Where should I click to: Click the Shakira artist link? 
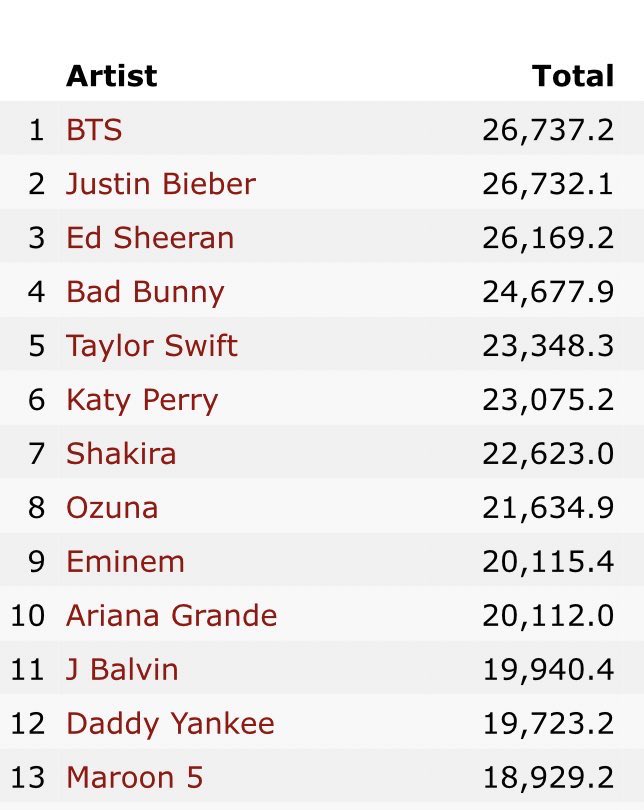tap(121, 454)
